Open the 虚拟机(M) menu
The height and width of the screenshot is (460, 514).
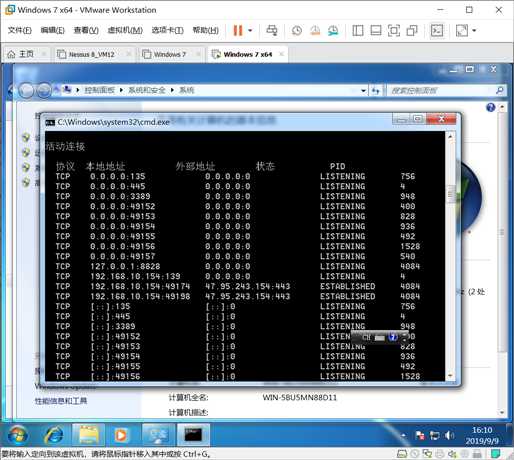click(125, 30)
